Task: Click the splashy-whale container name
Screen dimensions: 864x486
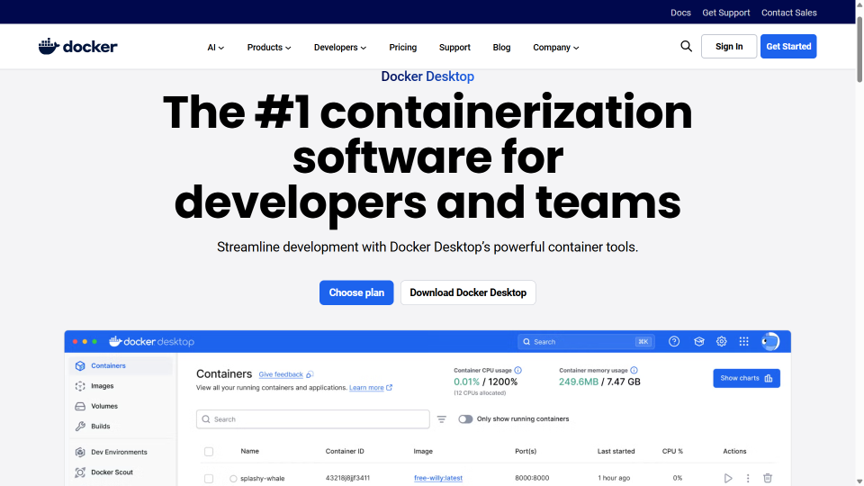Action: (x=262, y=478)
